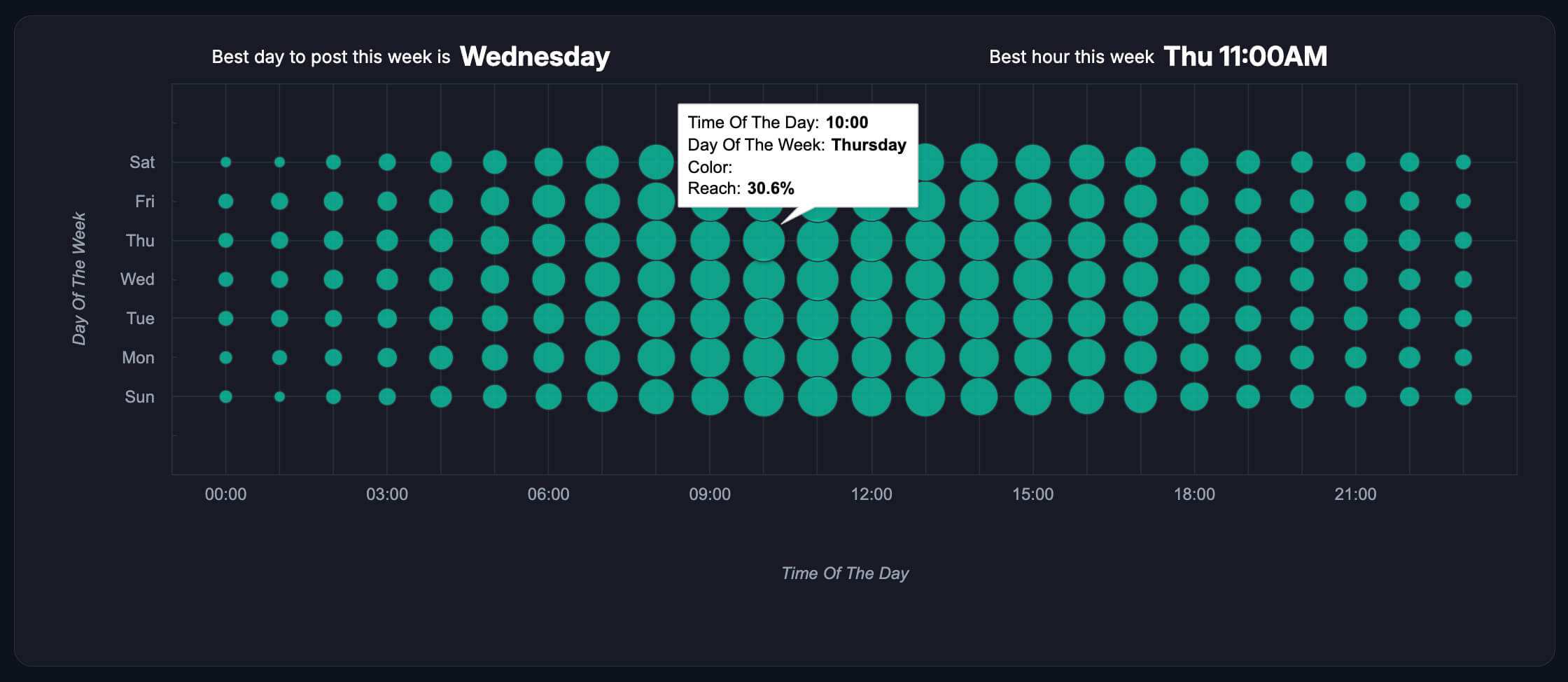Click the Thu 11:00AM best-hour heading
1568x682 pixels.
tap(1245, 57)
